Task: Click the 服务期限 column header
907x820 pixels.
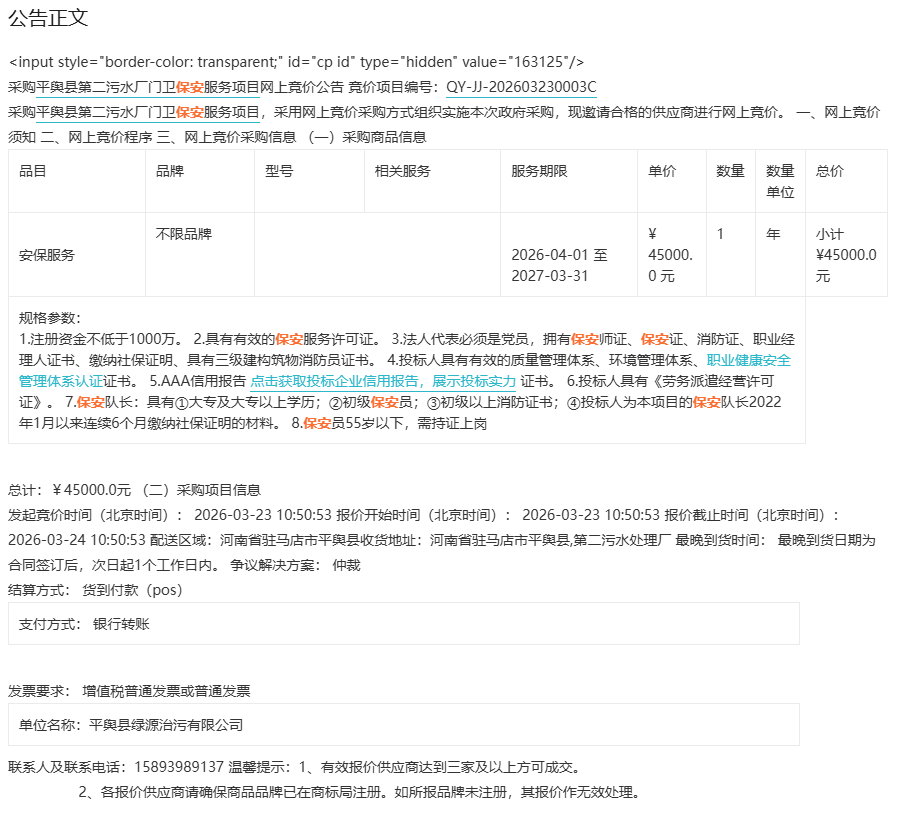Action: click(x=539, y=171)
